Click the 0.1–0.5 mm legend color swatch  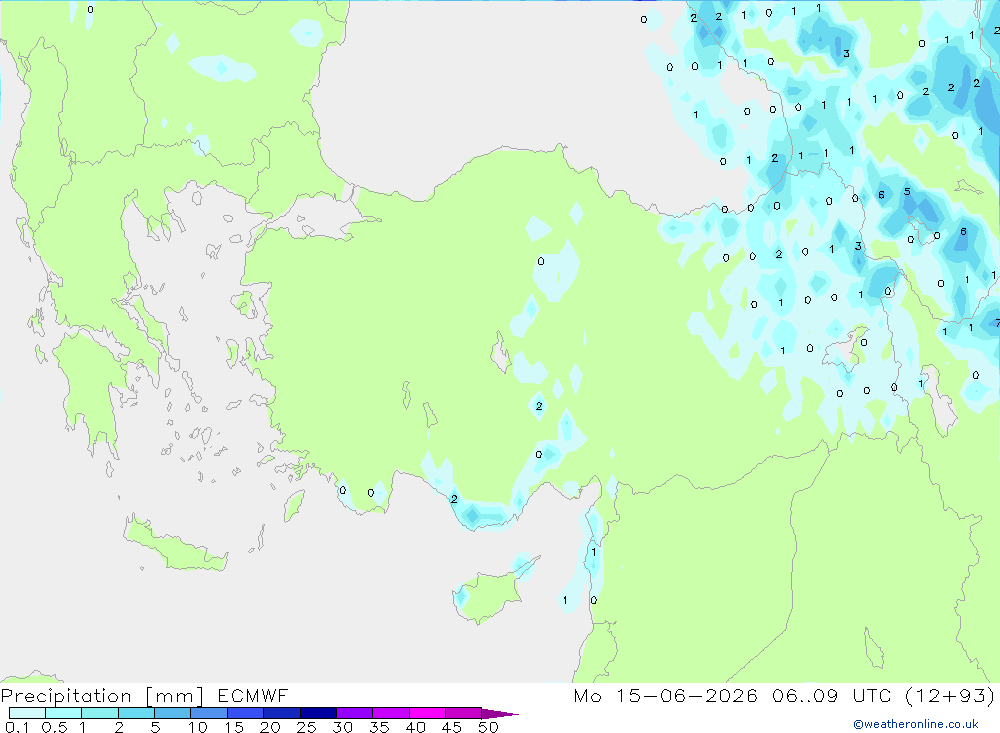[27, 713]
